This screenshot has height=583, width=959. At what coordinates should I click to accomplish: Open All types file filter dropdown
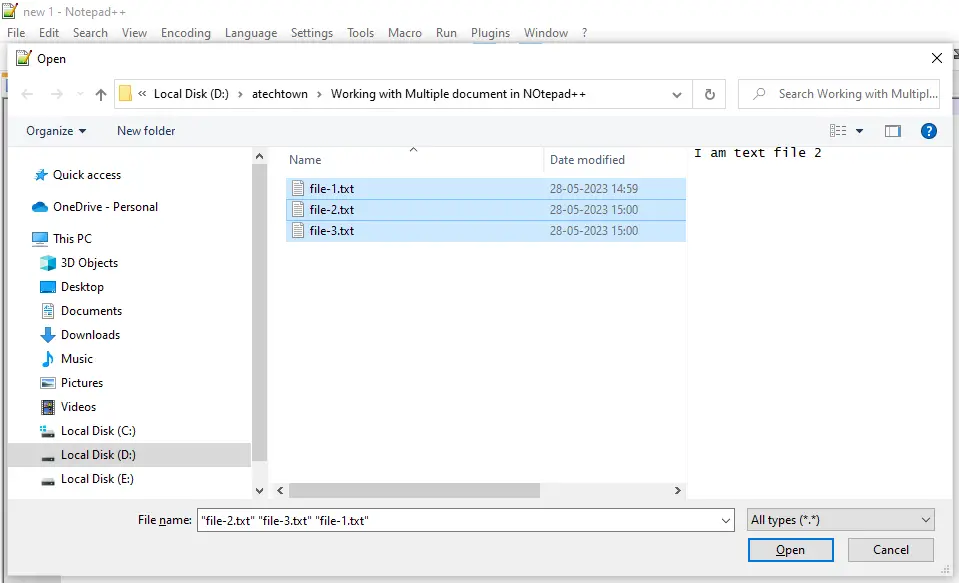point(840,520)
